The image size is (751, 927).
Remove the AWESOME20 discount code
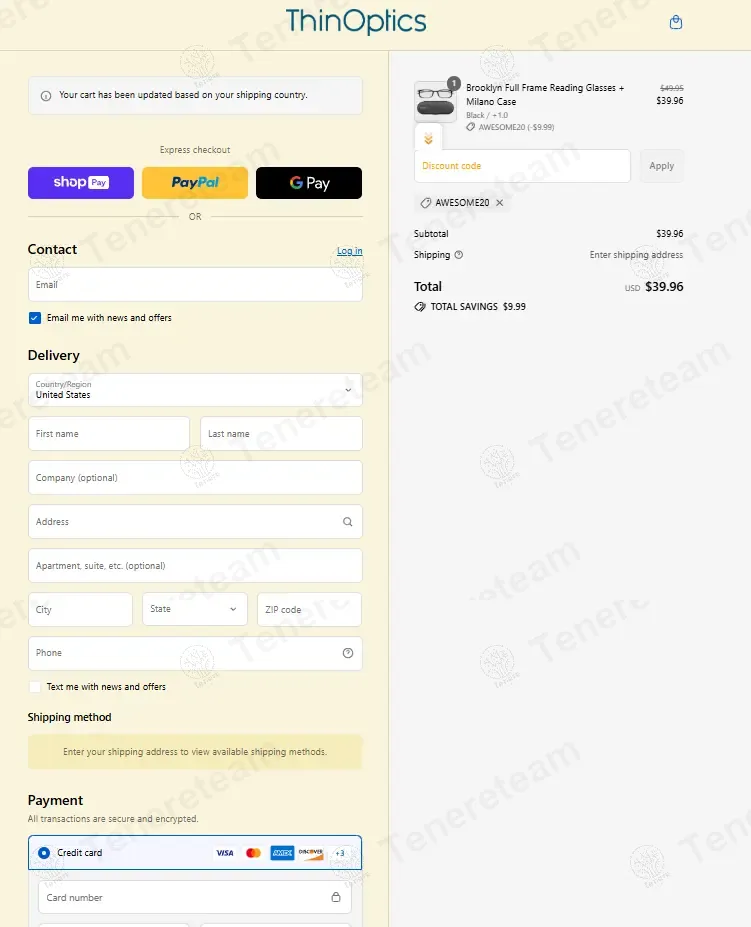(x=500, y=203)
